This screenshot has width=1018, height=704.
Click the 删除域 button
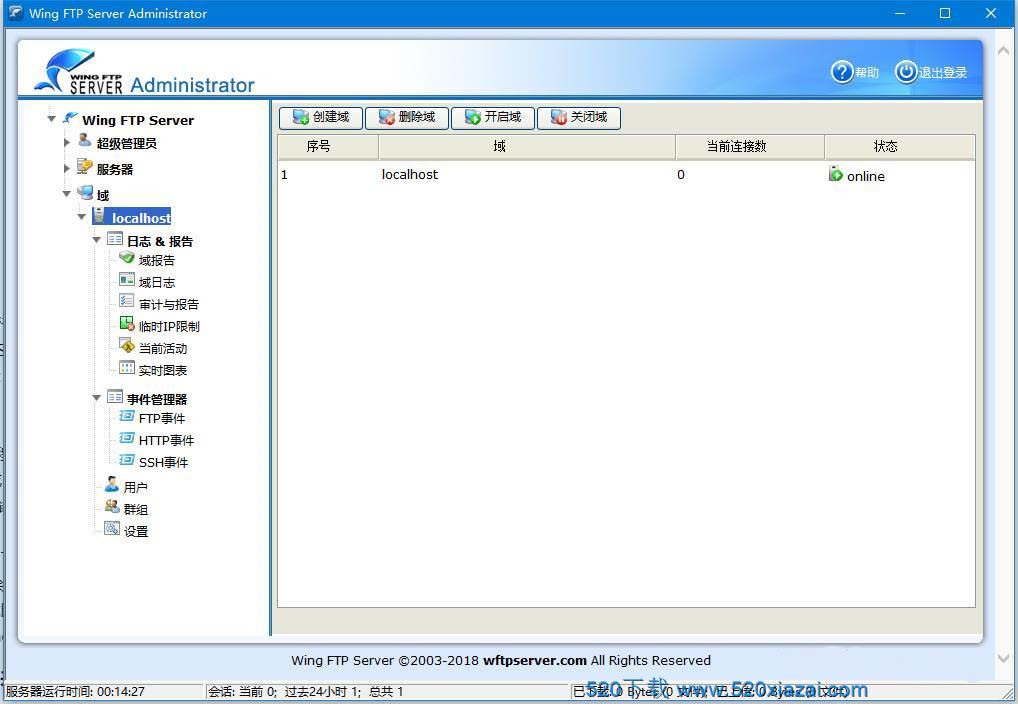click(x=406, y=118)
